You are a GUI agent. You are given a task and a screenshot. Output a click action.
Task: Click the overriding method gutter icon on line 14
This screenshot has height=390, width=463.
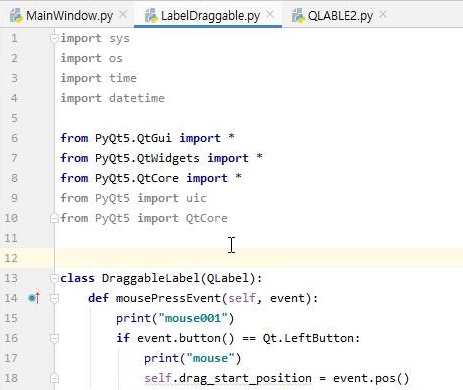[x=34, y=298]
